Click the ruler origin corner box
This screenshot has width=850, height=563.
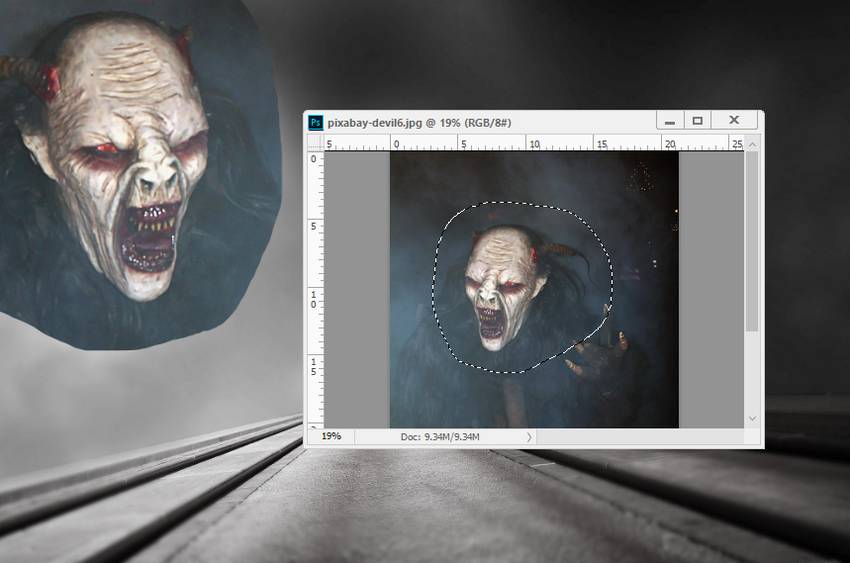point(315,143)
